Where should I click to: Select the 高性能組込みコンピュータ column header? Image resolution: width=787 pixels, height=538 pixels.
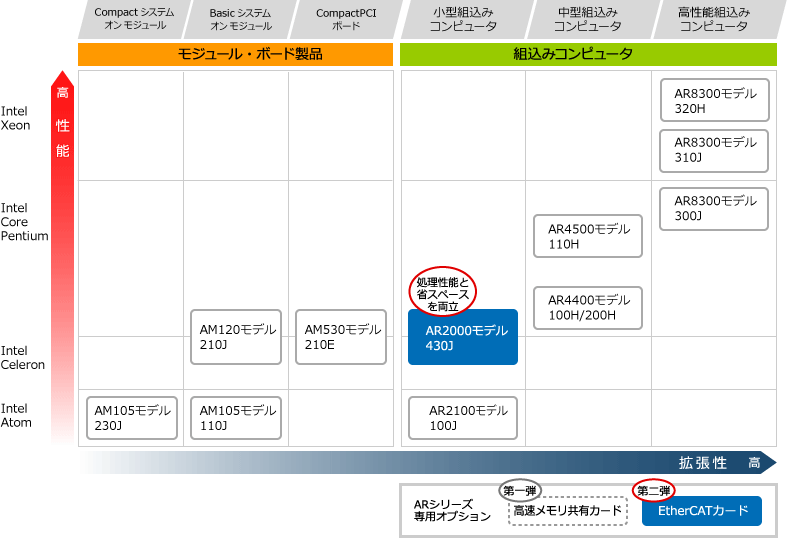click(714, 19)
